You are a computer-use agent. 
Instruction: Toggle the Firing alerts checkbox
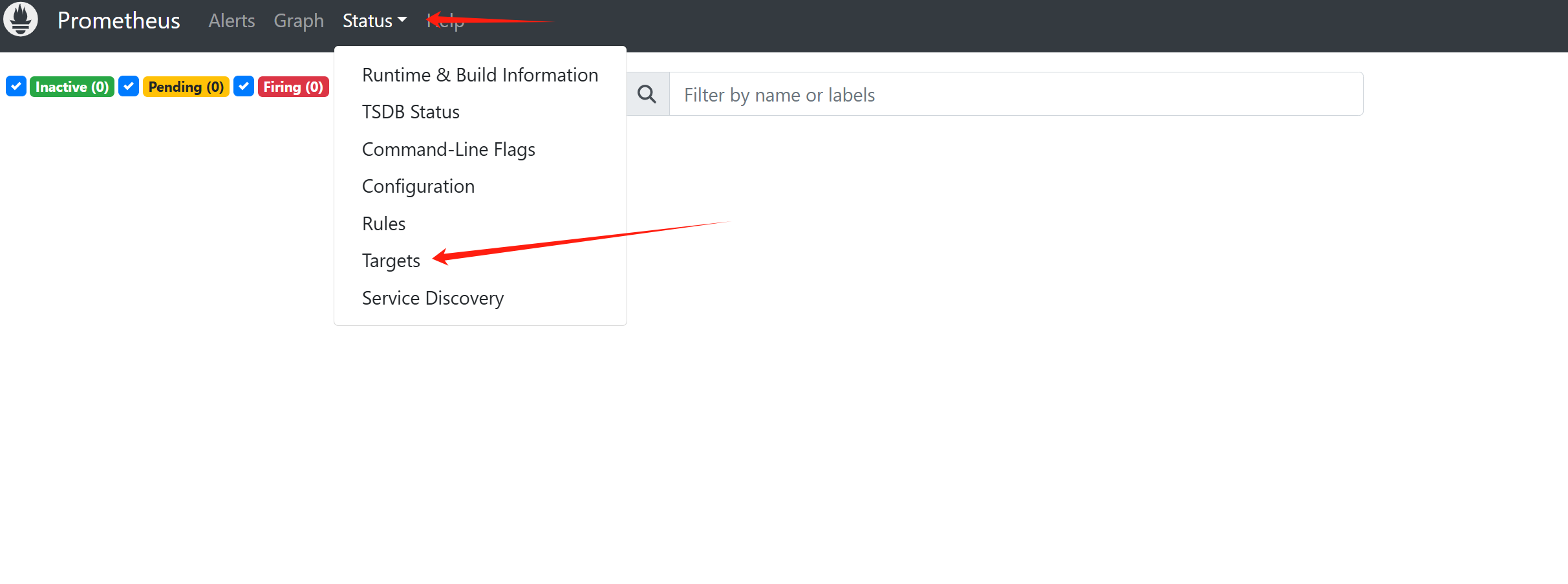point(244,87)
